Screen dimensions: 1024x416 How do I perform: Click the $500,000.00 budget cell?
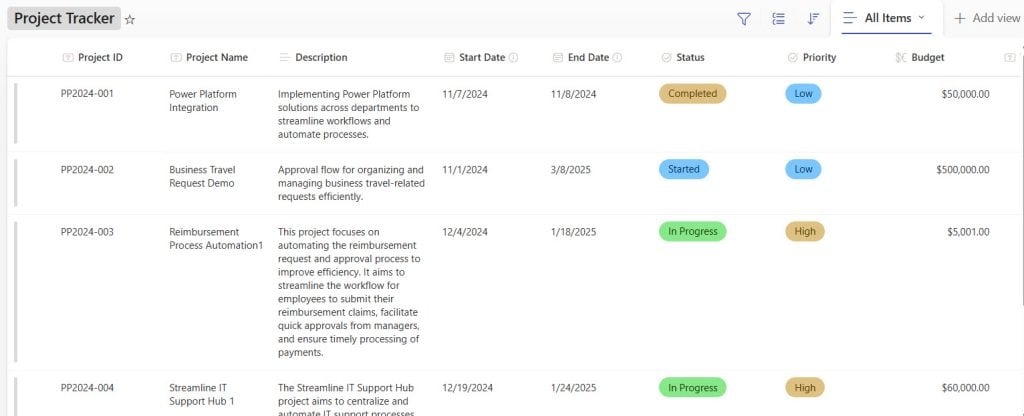pos(963,170)
